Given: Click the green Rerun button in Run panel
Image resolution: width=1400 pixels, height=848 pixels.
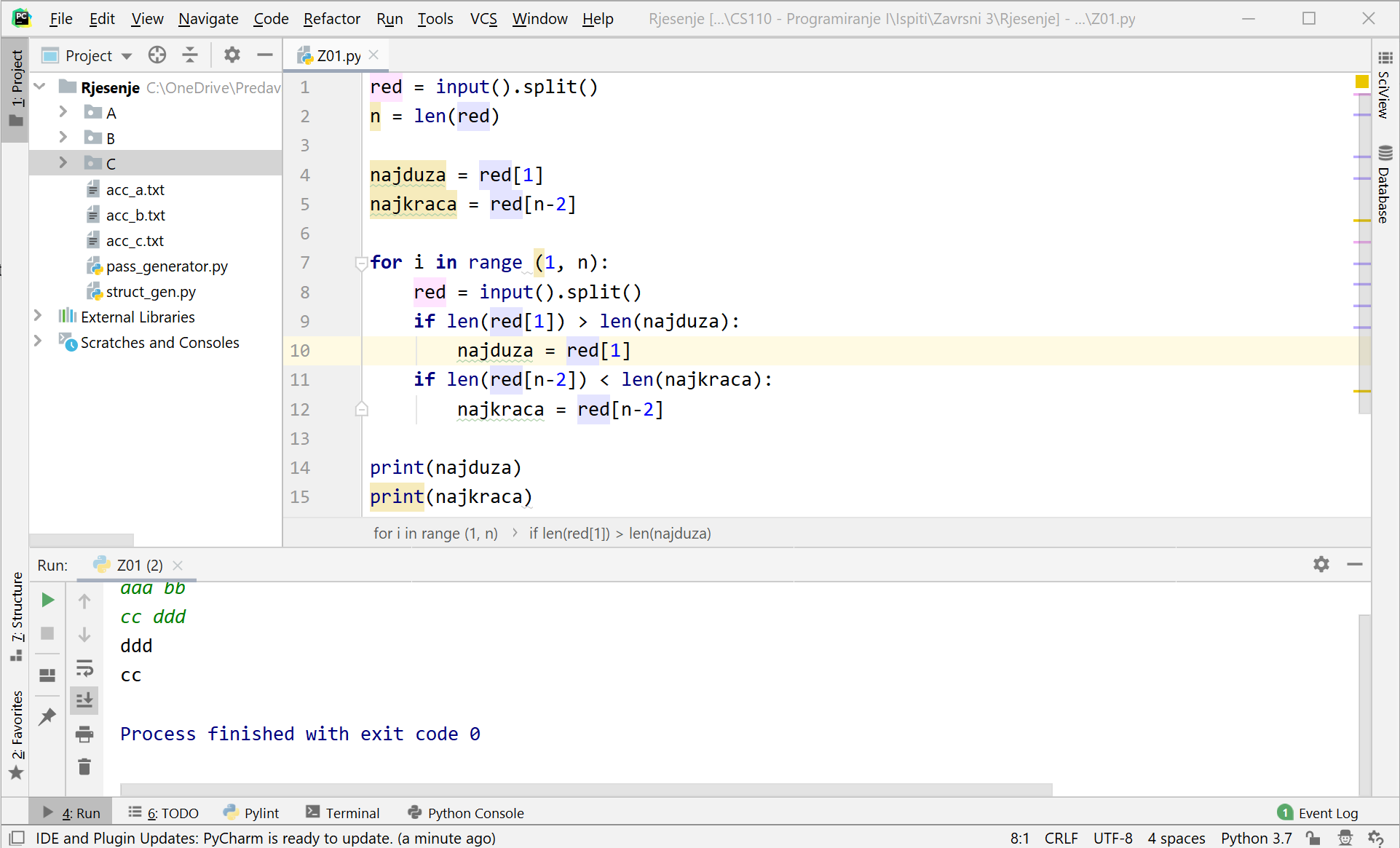Looking at the screenshot, I should (48, 600).
